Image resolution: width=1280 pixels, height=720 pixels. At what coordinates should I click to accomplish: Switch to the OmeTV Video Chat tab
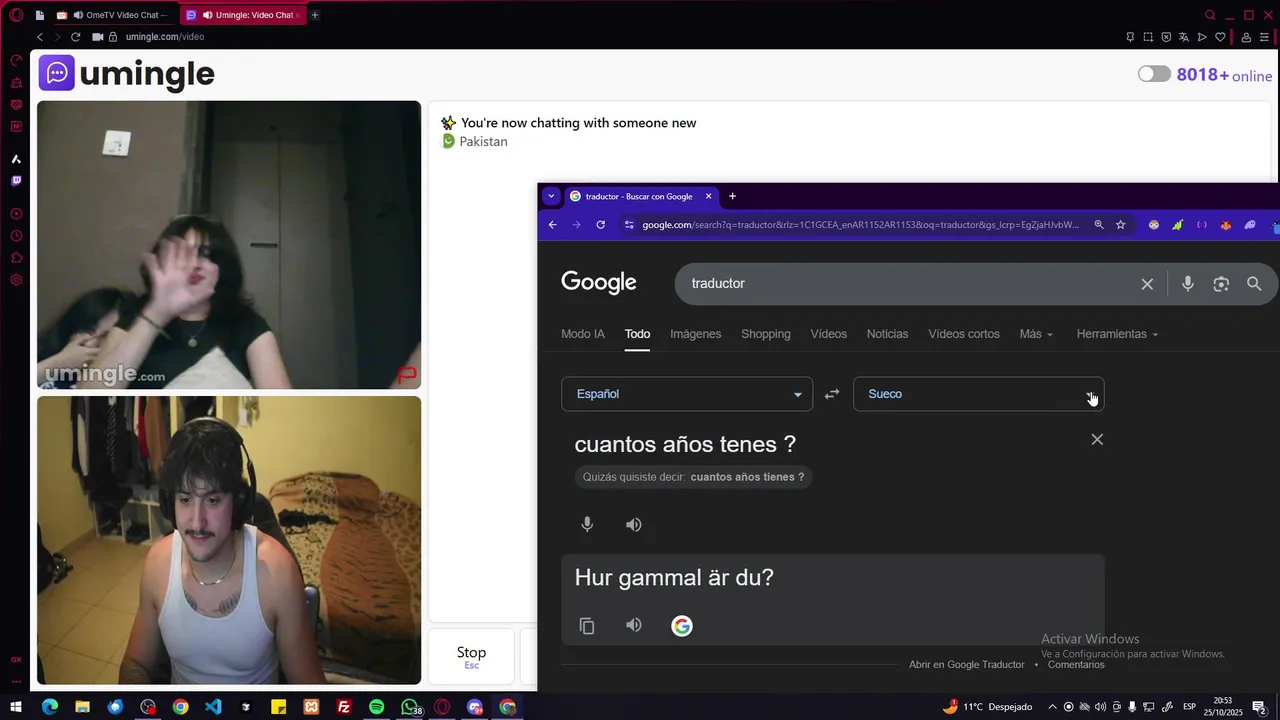coord(112,15)
